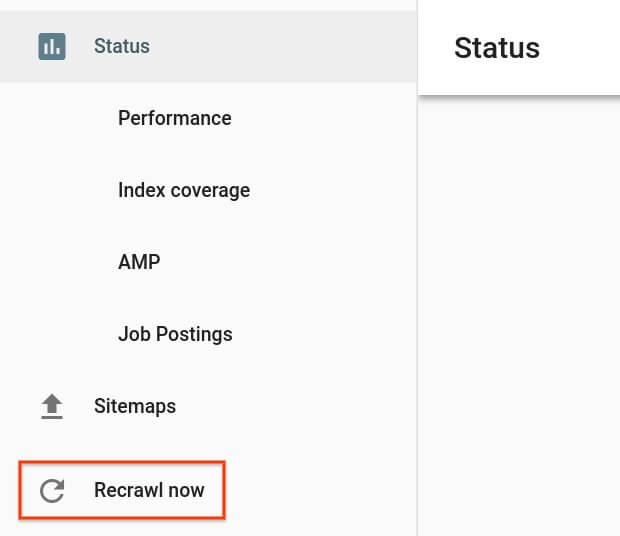Click the blank sidebar space right of AMP
The height and width of the screenshot is (536, 620).
300,262
